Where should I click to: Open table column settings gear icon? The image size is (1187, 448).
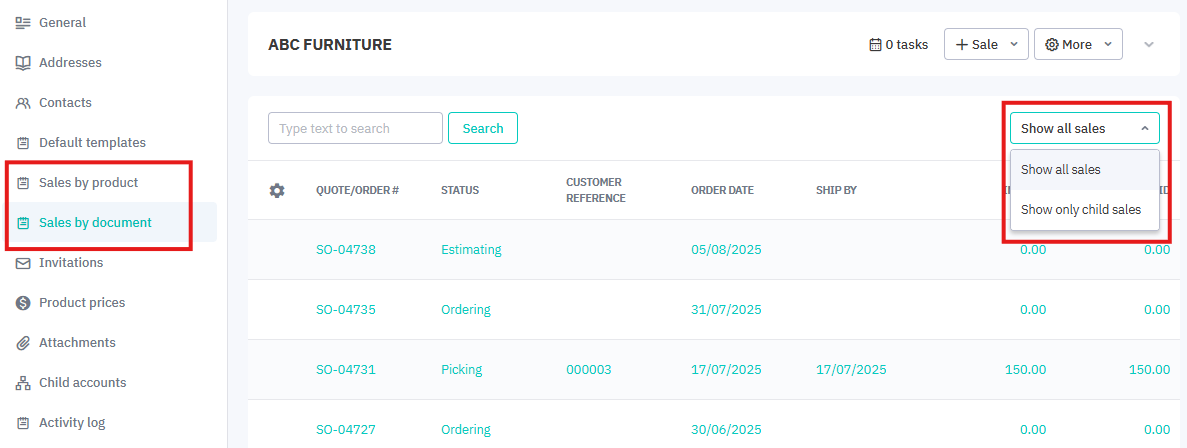click(277, 190)
